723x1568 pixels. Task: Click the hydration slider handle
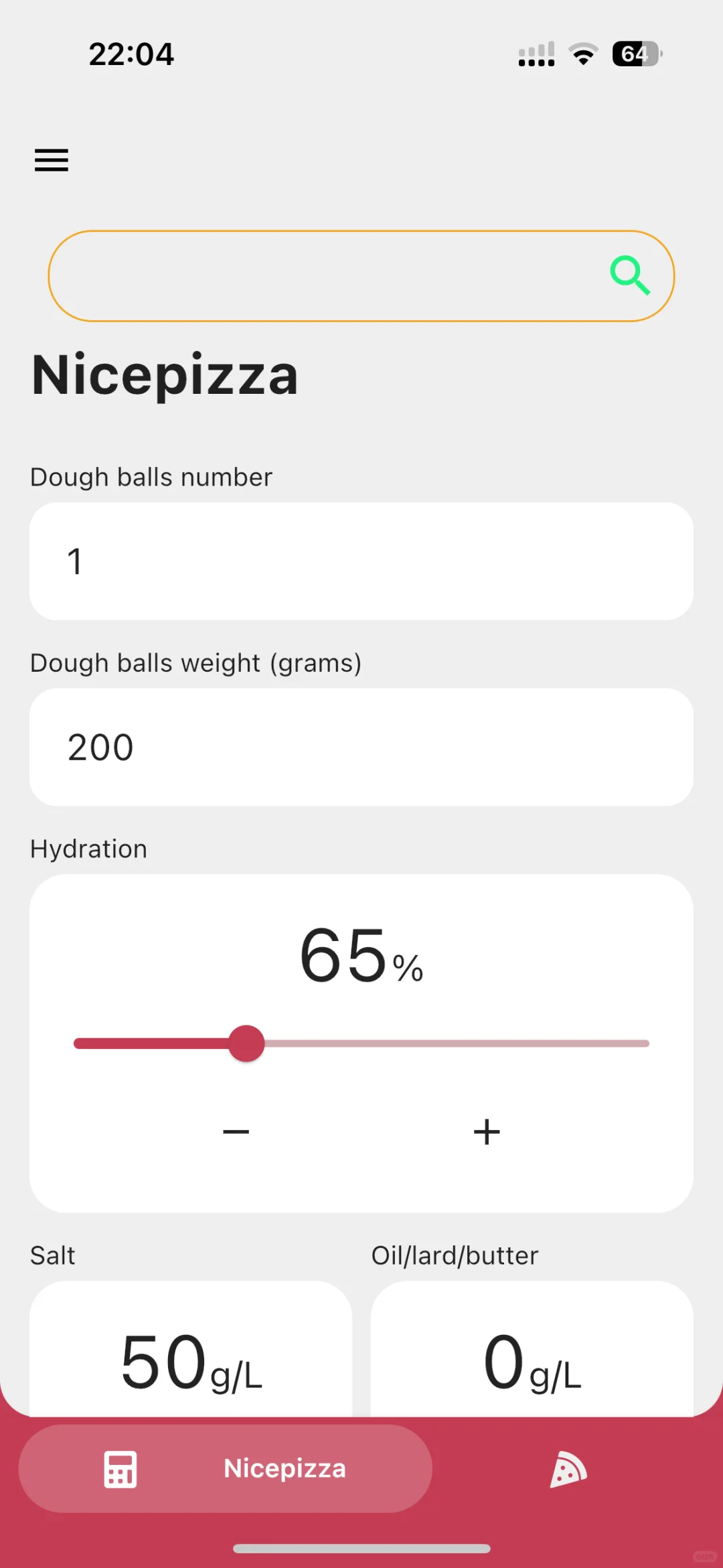click(246, 1044)
